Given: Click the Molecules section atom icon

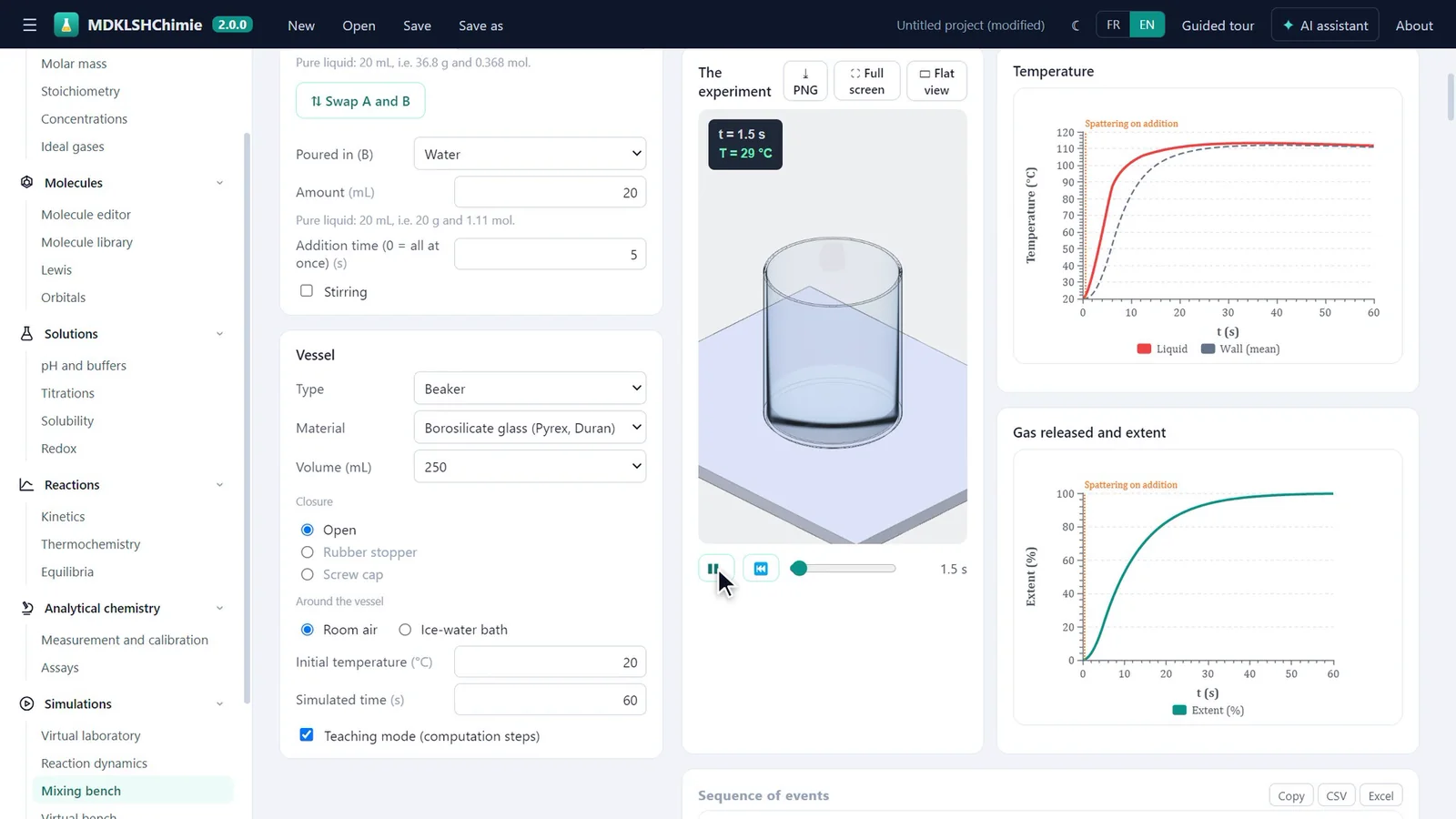Looking at the screenshot, I should [x=27, y=183].
